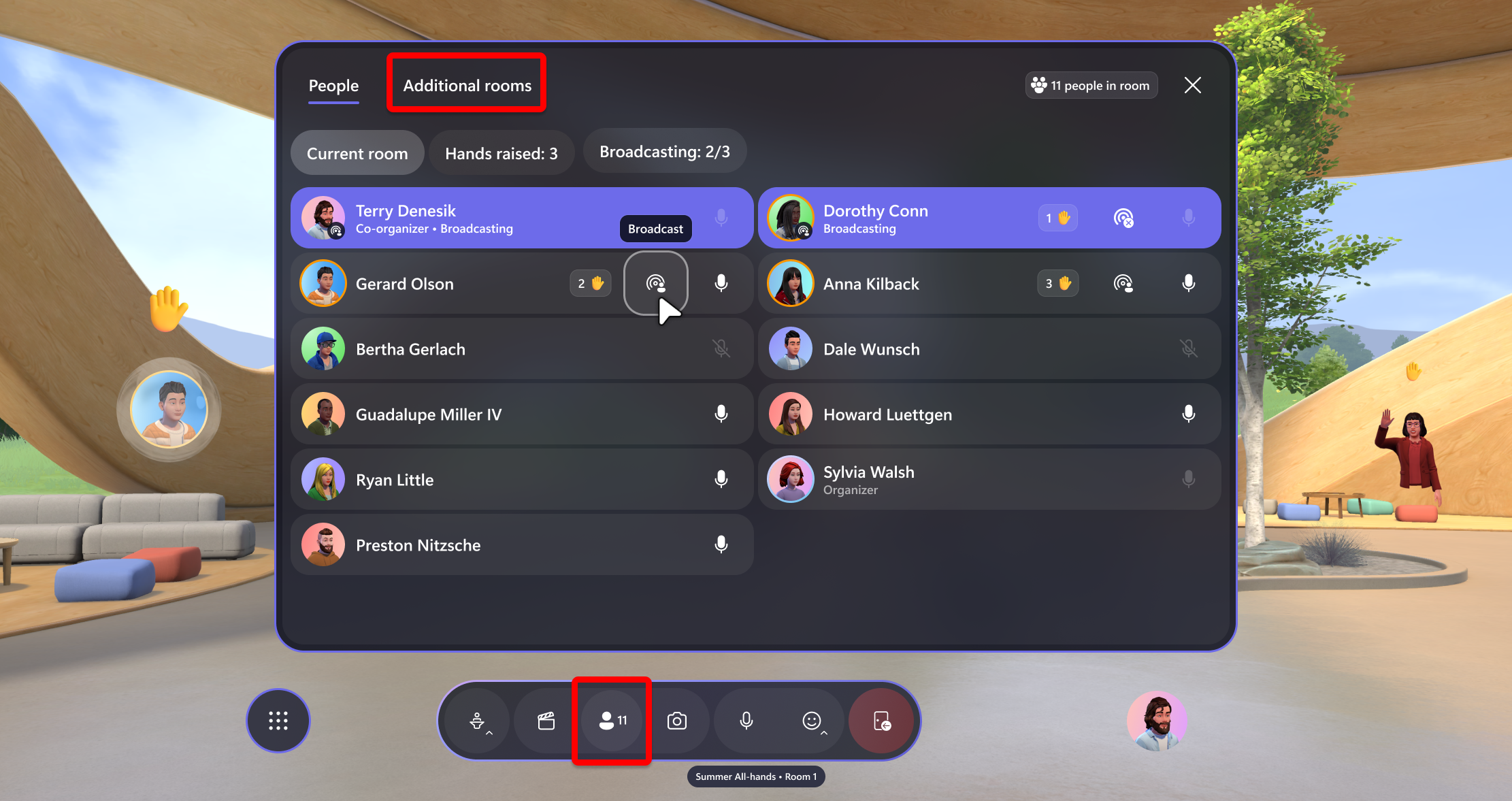Select the Additional rooms tab
The height and width of the screenshot is (801, 1512).
[x=466, y=84]
